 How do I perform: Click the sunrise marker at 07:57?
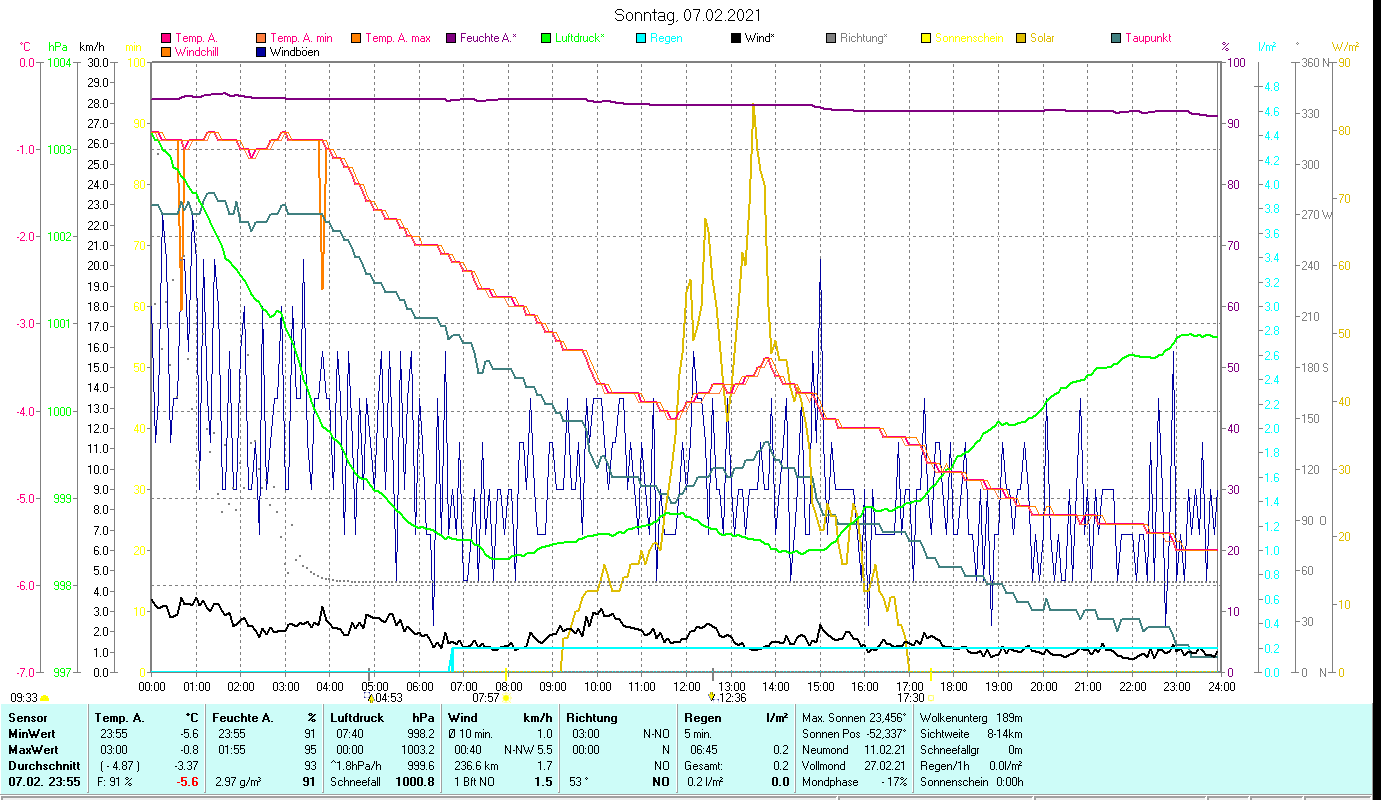coord(507,697)
